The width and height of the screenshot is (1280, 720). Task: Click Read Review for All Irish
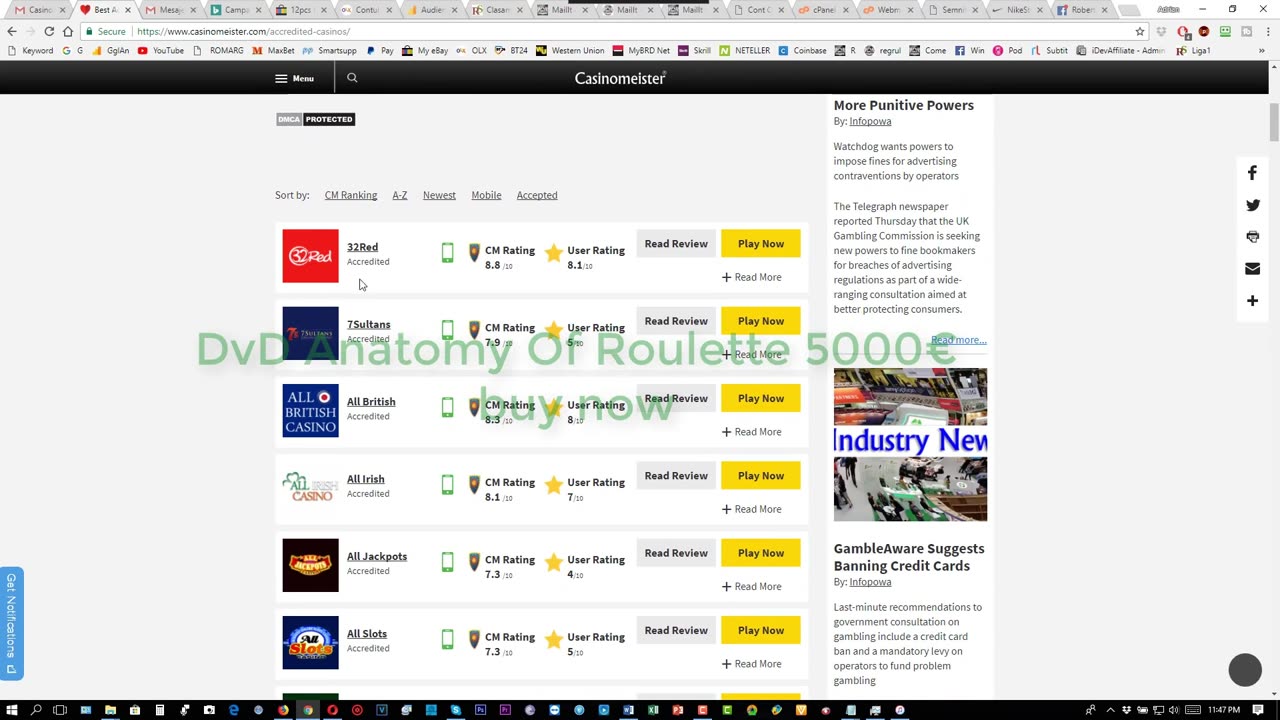coord(676,476)
